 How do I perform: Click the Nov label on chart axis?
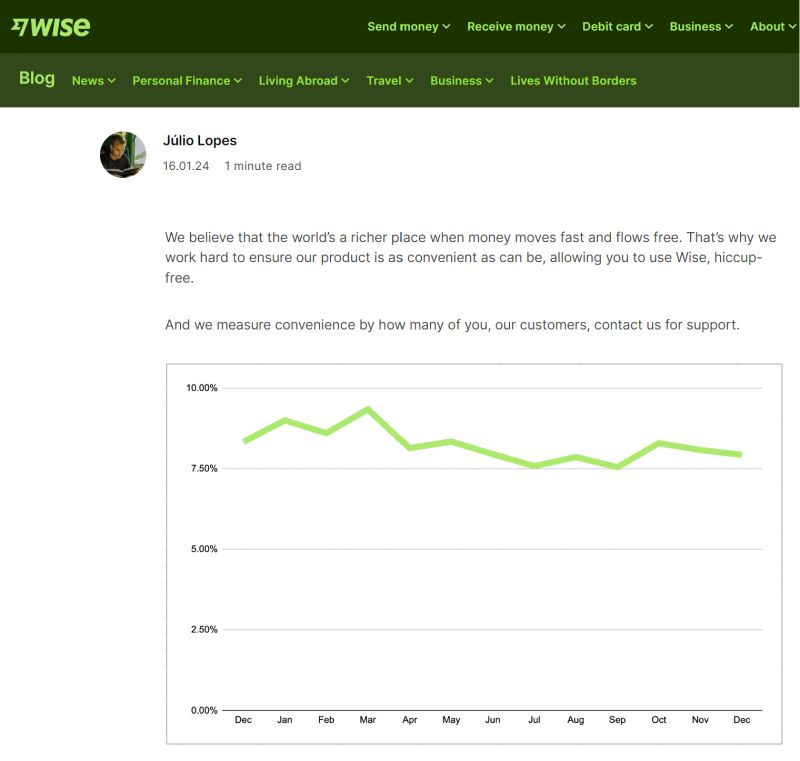click(700, 720)
